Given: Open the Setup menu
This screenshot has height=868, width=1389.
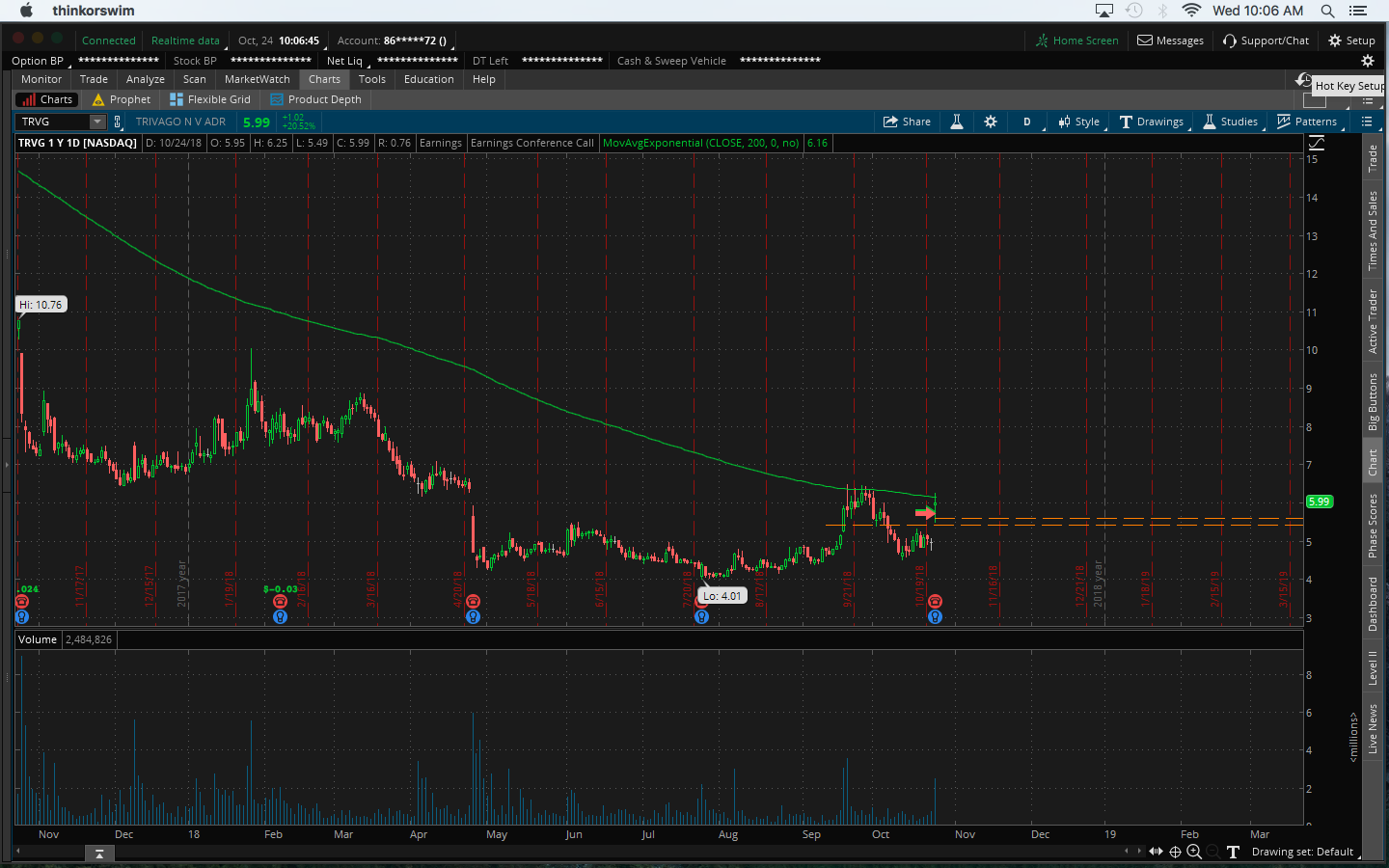Looking at the screenshot, I should tap(1351, 41).
